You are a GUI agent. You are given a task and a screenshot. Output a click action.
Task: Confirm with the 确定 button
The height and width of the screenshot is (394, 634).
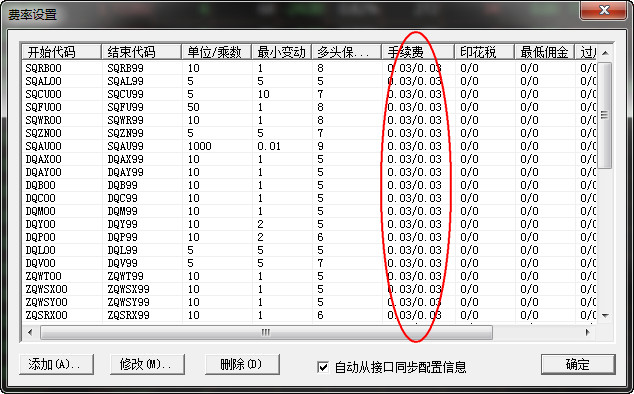(x=578, y=364)
